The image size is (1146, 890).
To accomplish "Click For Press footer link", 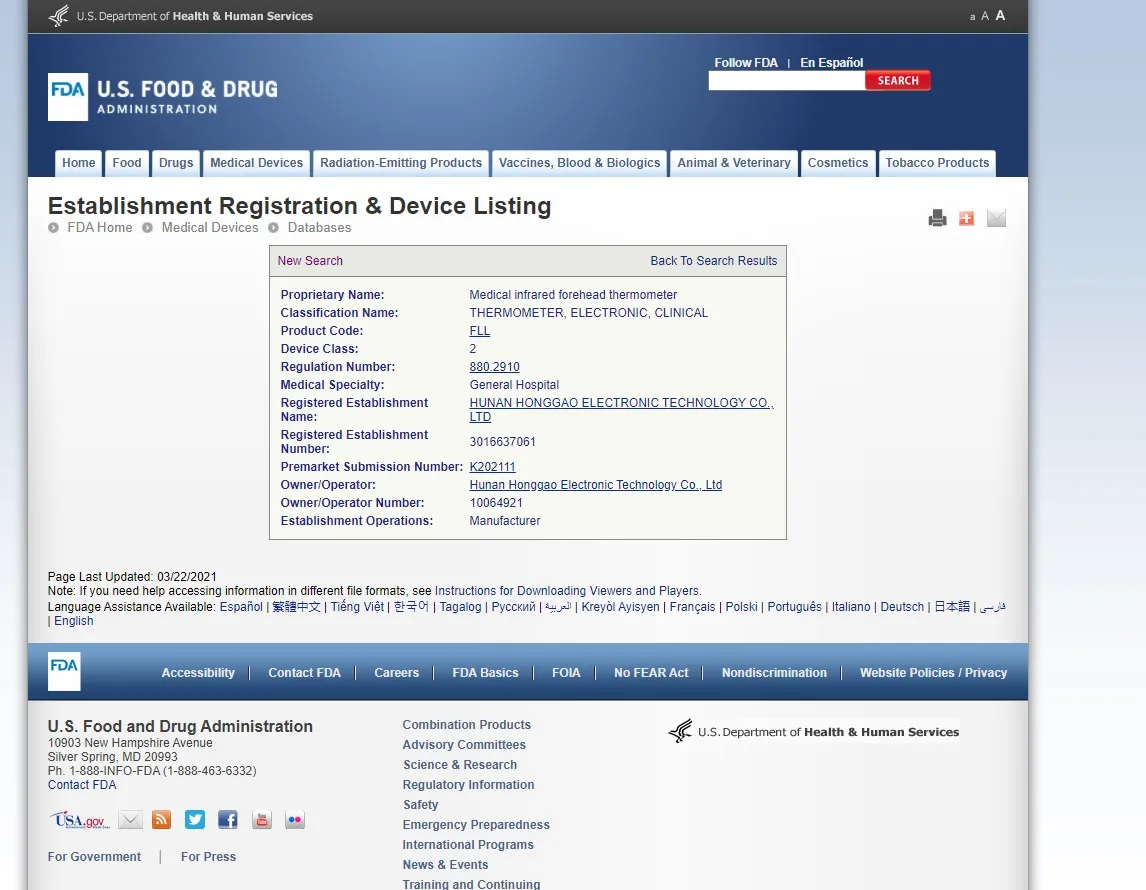I will [x=208, y=857].
